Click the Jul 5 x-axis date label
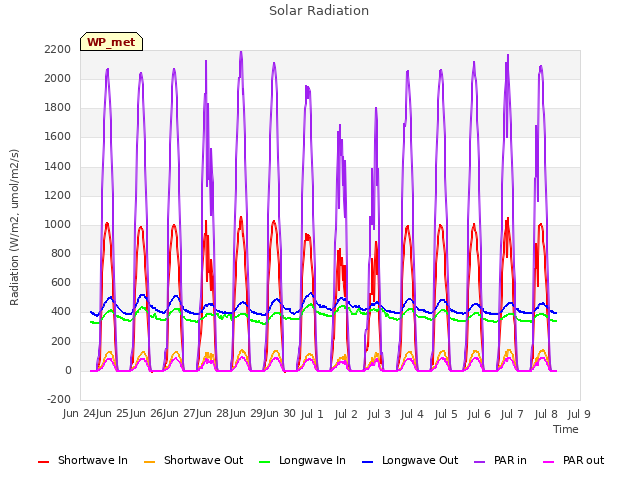This screenshot has width=640, height=480. point(446,414)
